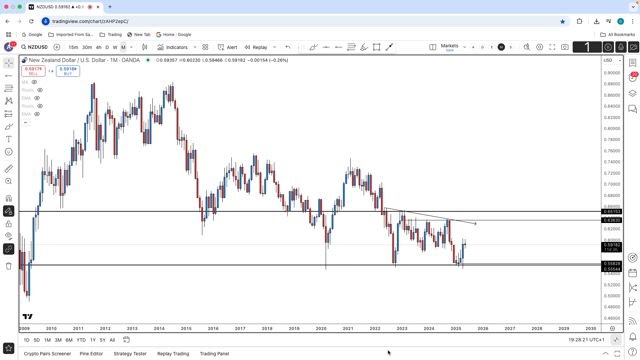This screenshot has width=640, height=360.
Task: Create an Alert
Action: [227, 47]
